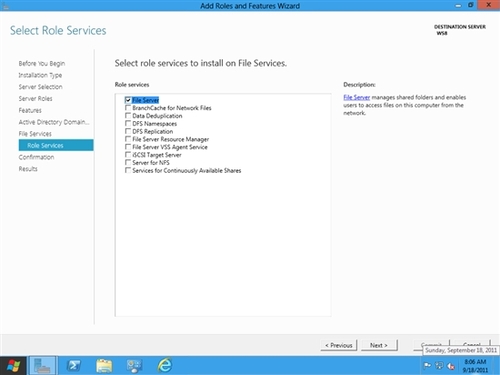Click the Action Center flag tray icon

pyautogui.click(x=427, y=366)
